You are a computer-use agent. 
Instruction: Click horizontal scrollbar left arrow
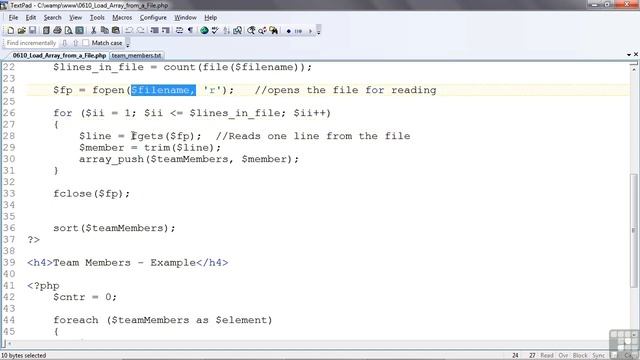10,344
